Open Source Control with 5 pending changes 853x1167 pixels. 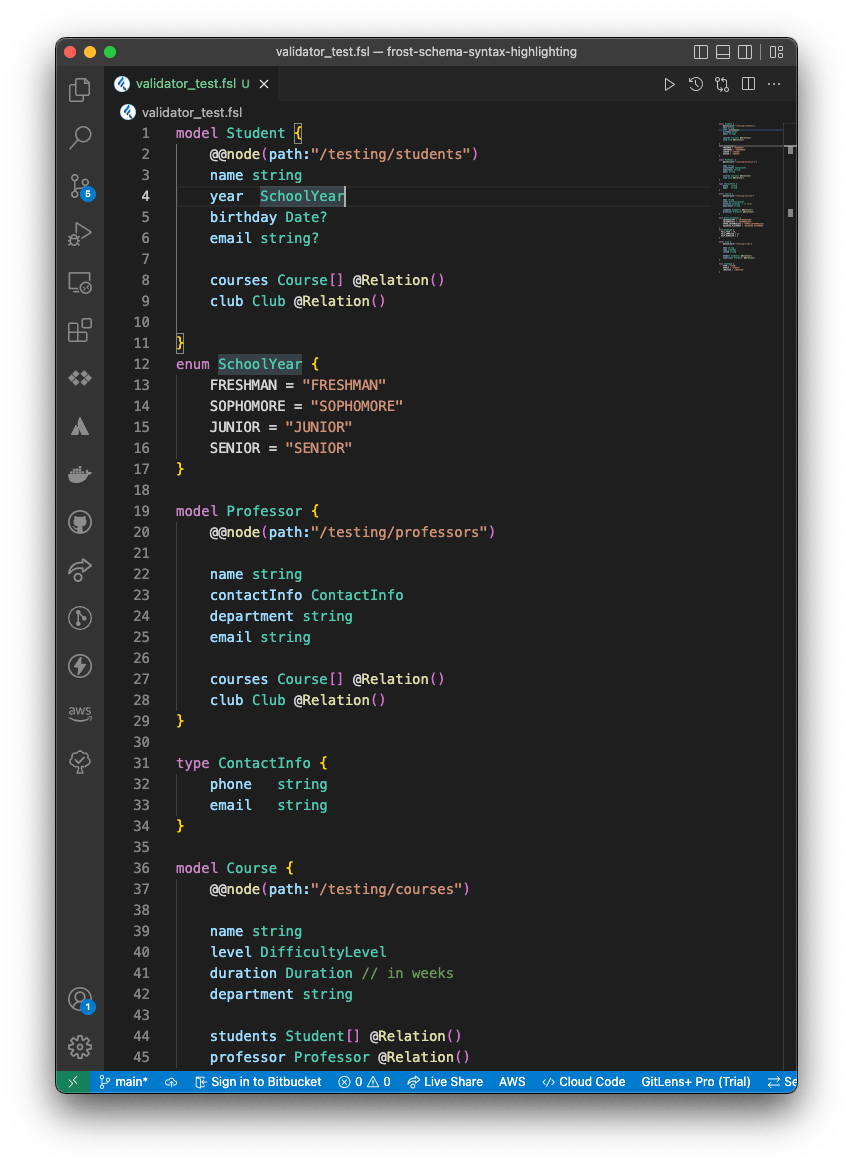pos(80,186)
